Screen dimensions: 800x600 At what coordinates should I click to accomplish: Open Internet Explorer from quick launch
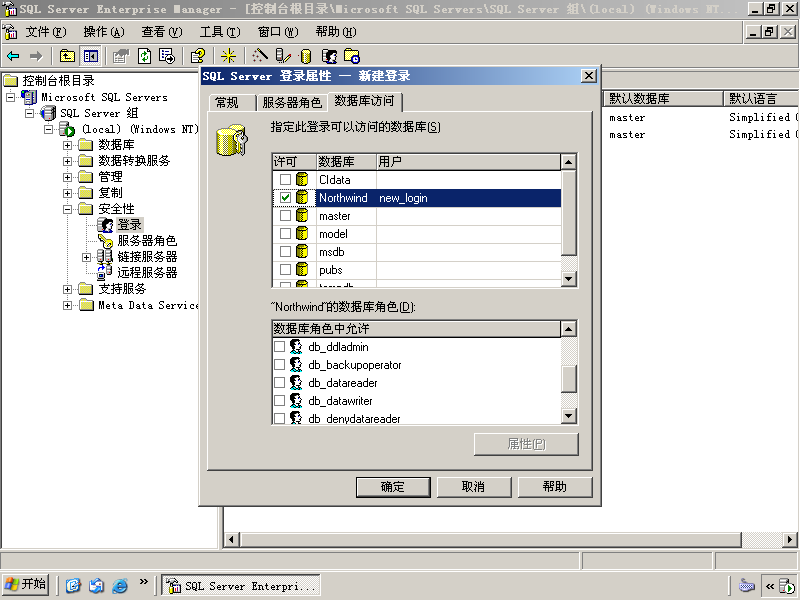point(120,585)
